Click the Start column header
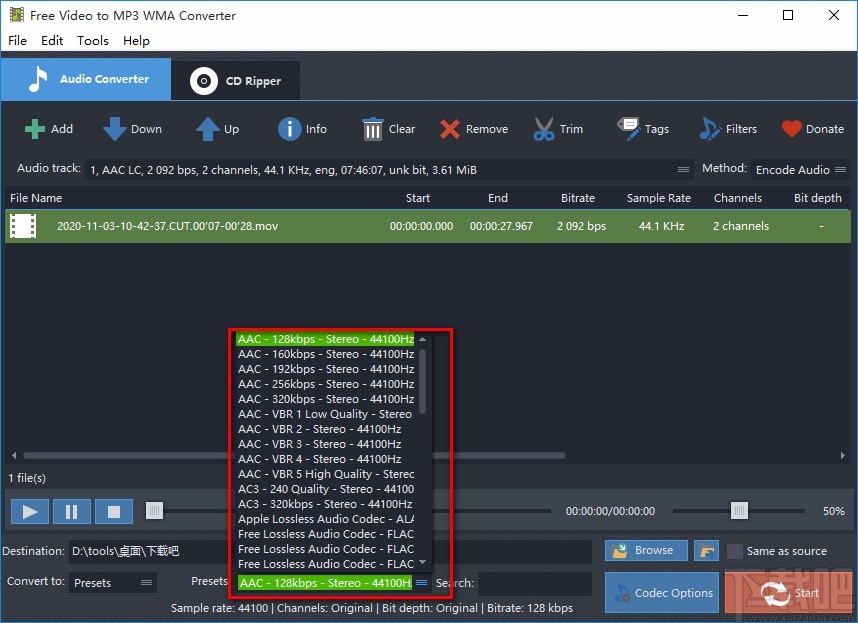 (x=418, y=198)
